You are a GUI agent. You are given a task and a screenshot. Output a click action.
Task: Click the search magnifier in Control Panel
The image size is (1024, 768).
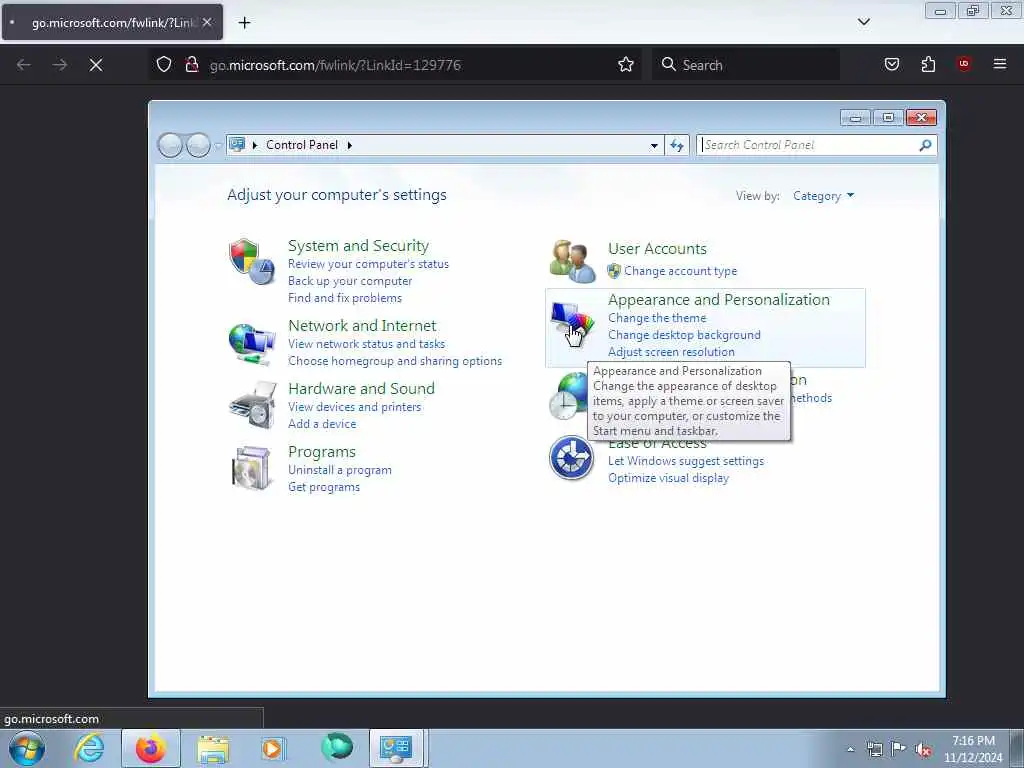pyautogui.click(x=925, y=145)
